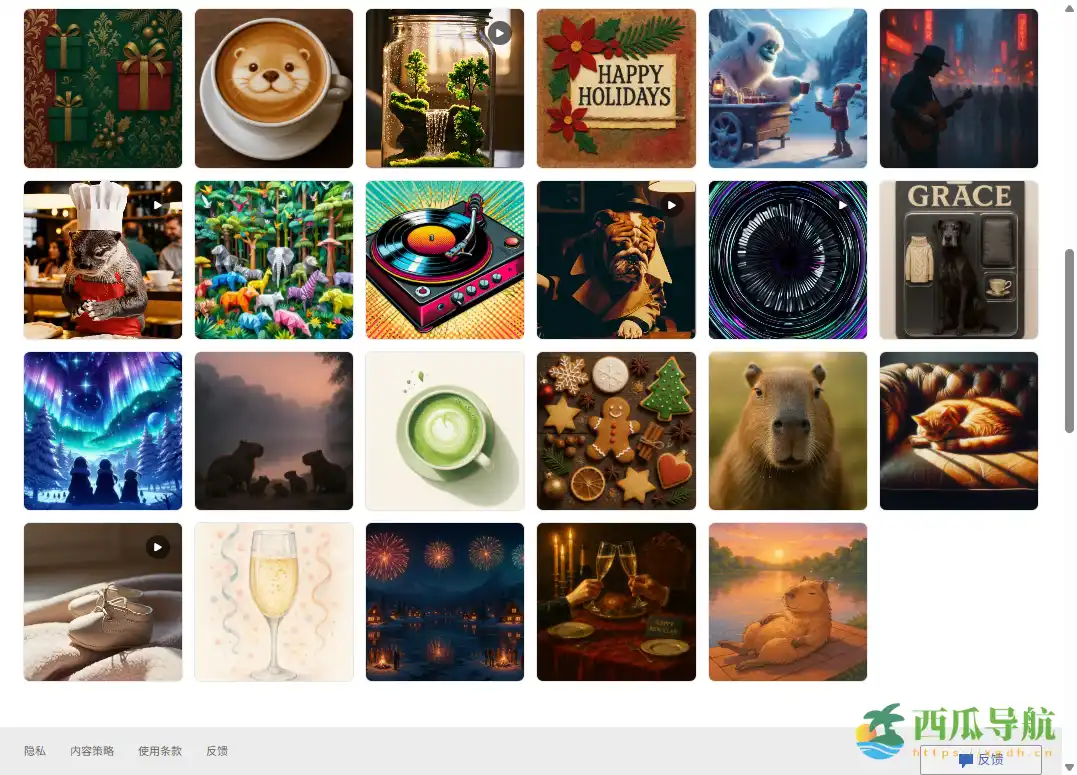Image resolution: width=1077 pixels, height=775 pixels.
Task: Select the retro vinyl turntable image
Action: [445, 260]
